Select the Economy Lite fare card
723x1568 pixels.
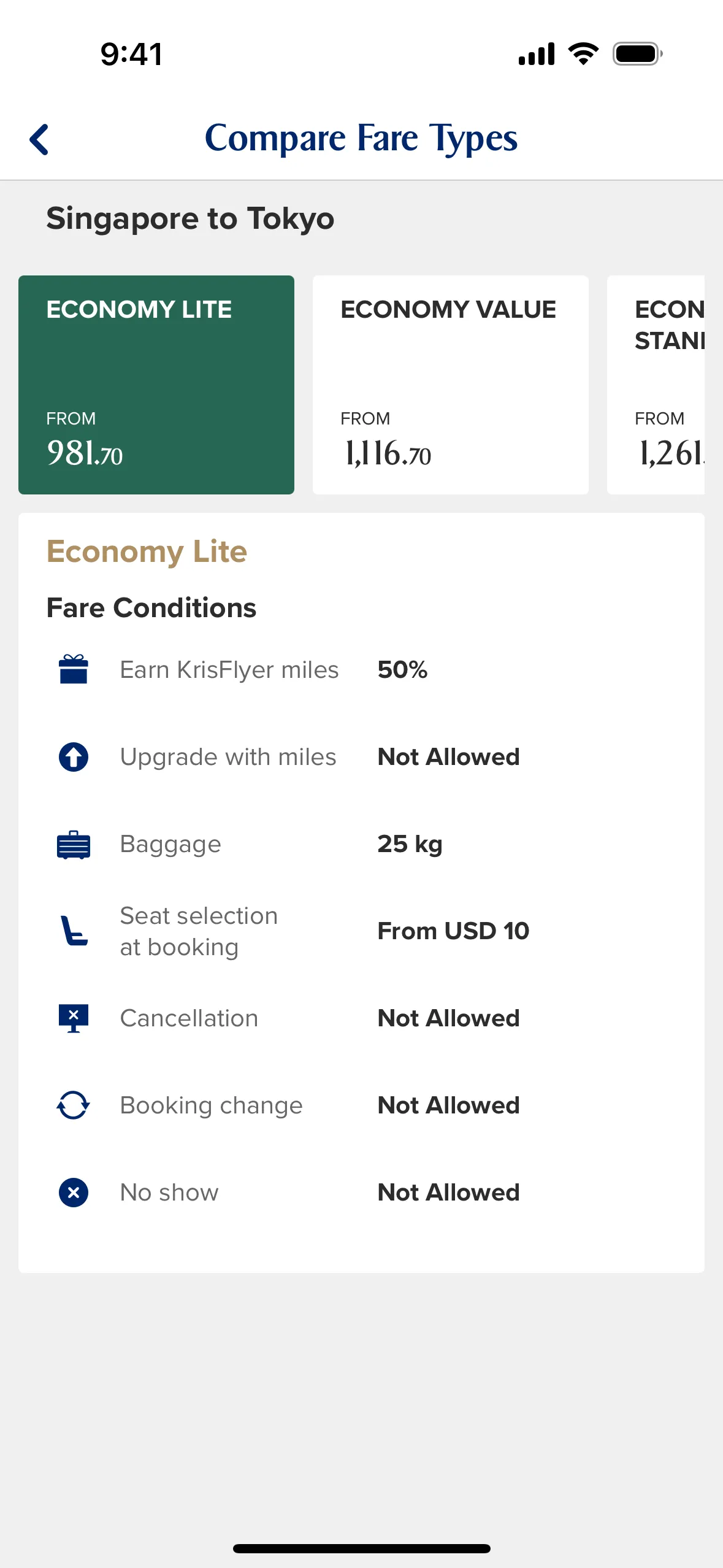tap(156, 385)
